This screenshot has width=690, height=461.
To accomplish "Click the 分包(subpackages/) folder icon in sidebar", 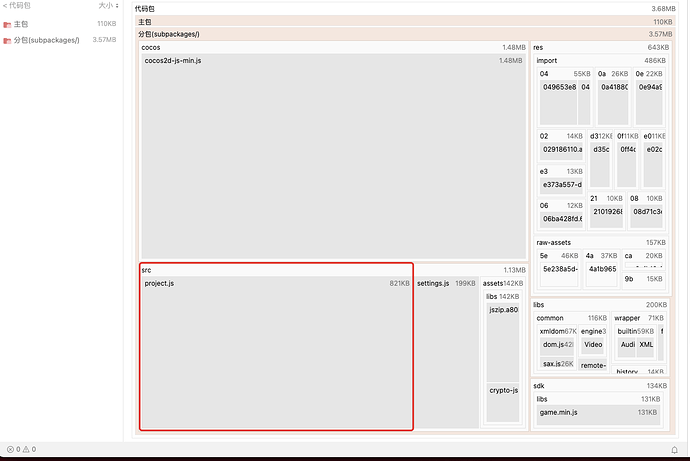I will click(7, 40).
